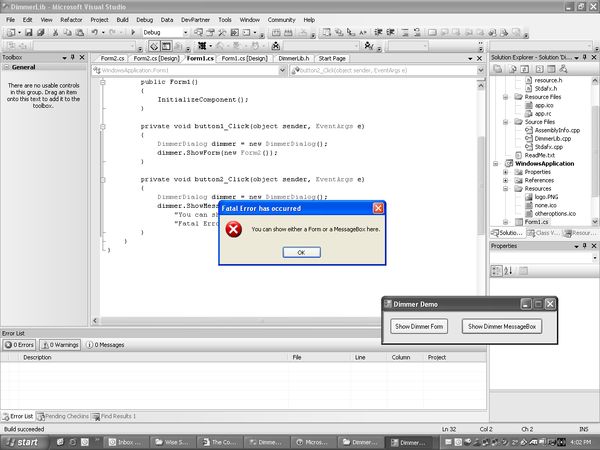The width and height of the screenshot is (600, 450).
Task: Switch to the Form1.cs [Design] tab
Action: 245,59
